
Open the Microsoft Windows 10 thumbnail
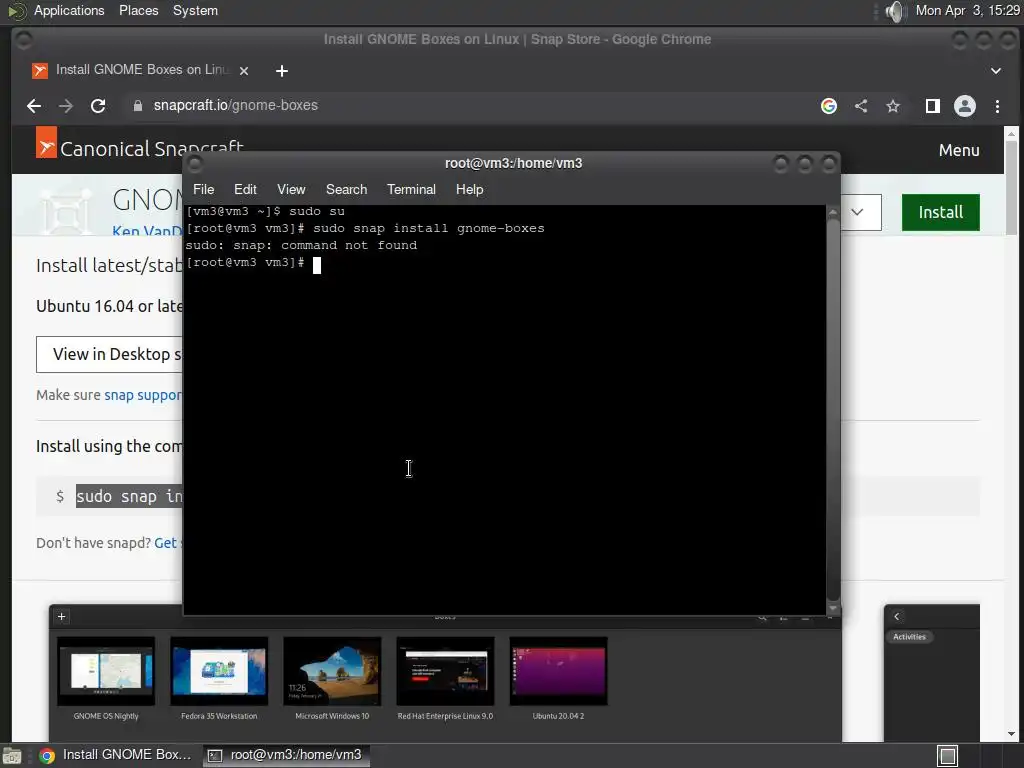pyautogui.click(x=332, y=671)
